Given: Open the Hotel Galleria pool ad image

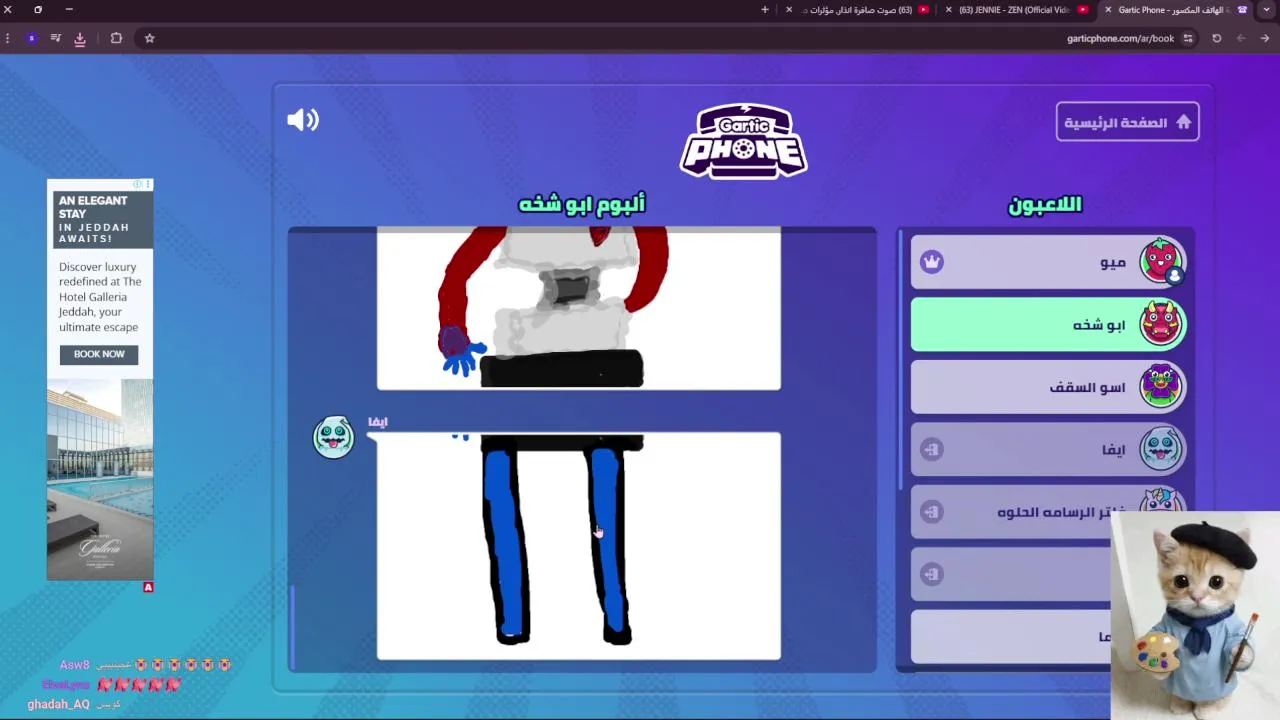Looking at the screenshot, I should click(100, 480).
